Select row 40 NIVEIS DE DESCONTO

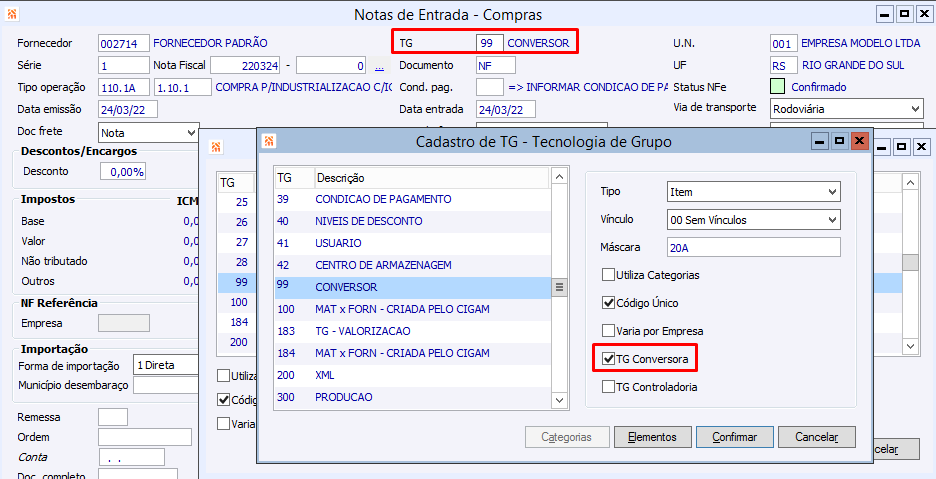pyautogui.click(x=412, y=221)
